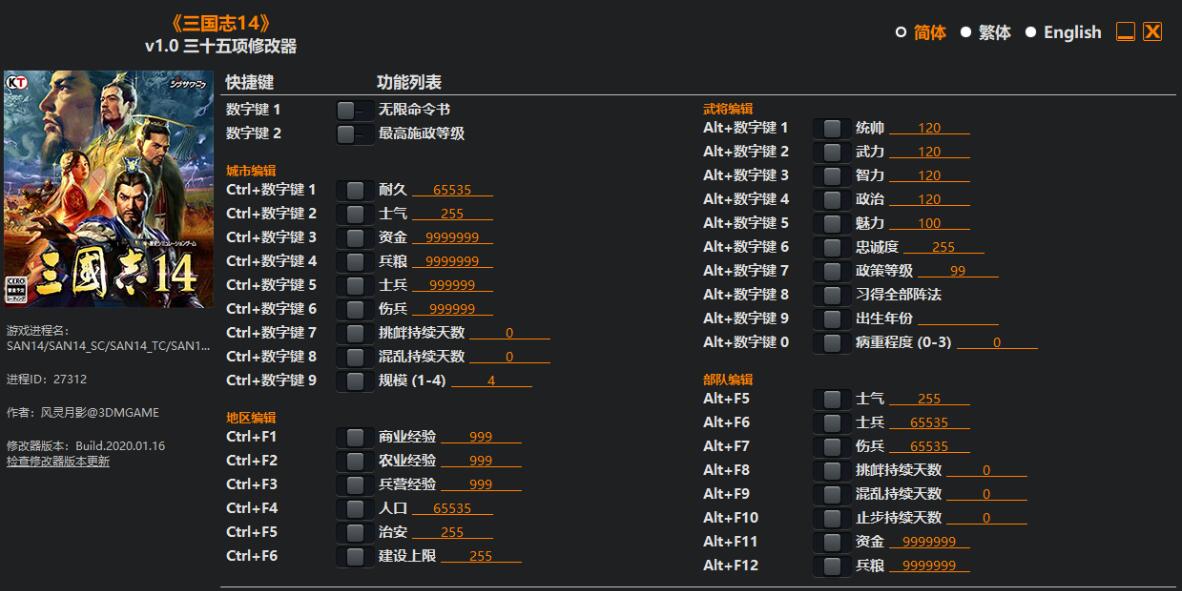Image resolution: width=1182 pixels, height=591 pixels.
Task: Click the 检查修改器版本更新 link
Action: [58, 462]
